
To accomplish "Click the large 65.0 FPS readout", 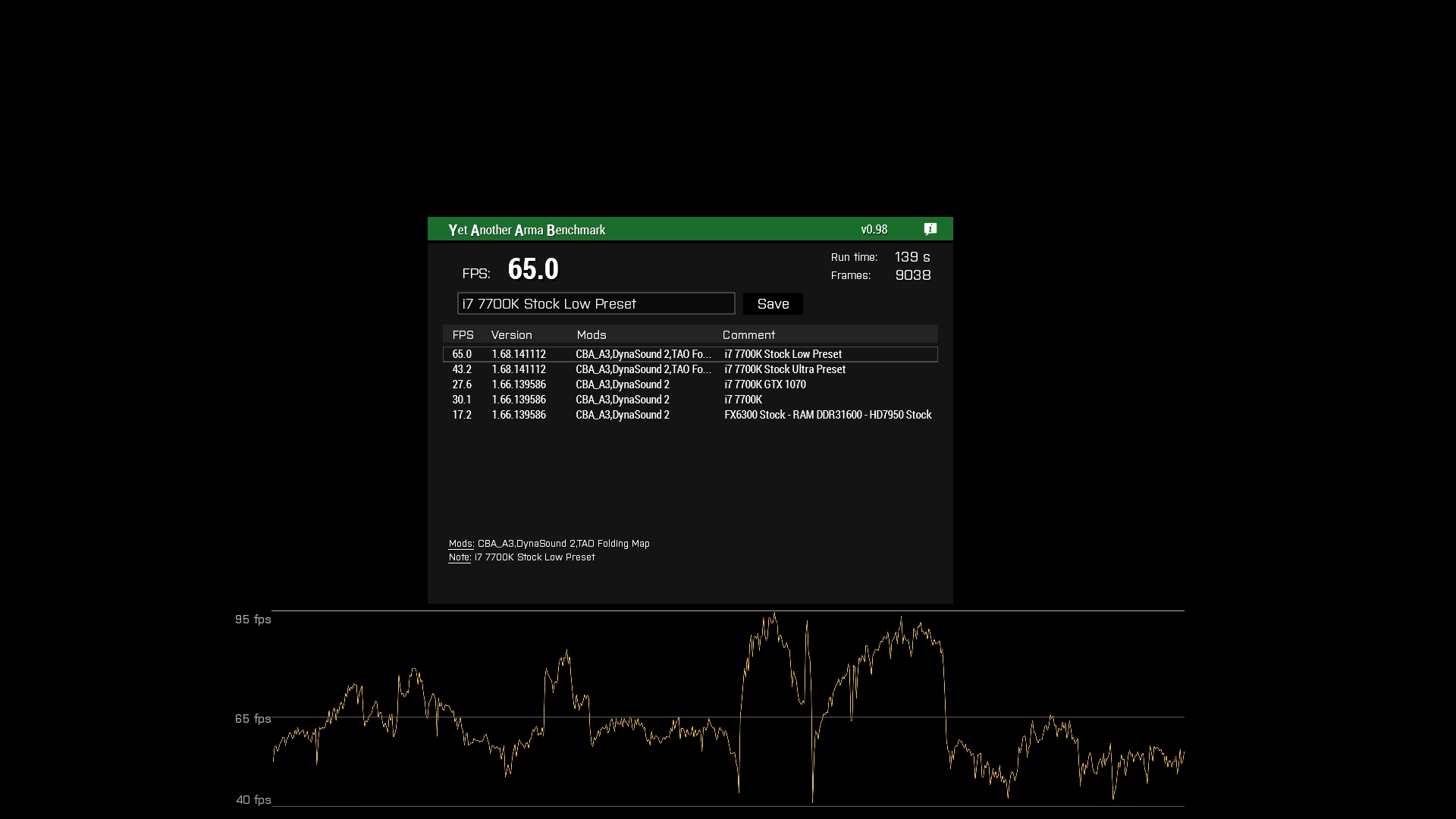I will 532,269.
